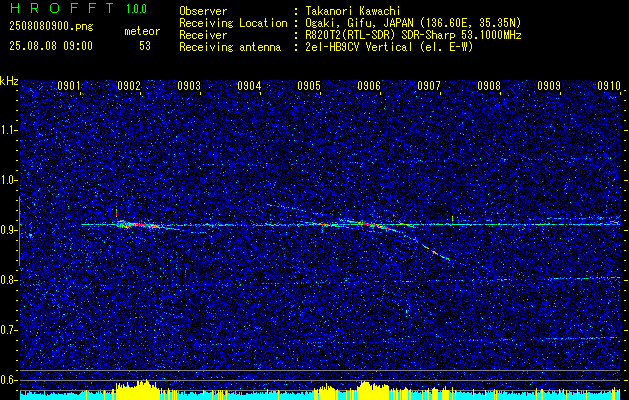Click the HROFFT title text
Screen dimensions: 629x400
[62, 8]
